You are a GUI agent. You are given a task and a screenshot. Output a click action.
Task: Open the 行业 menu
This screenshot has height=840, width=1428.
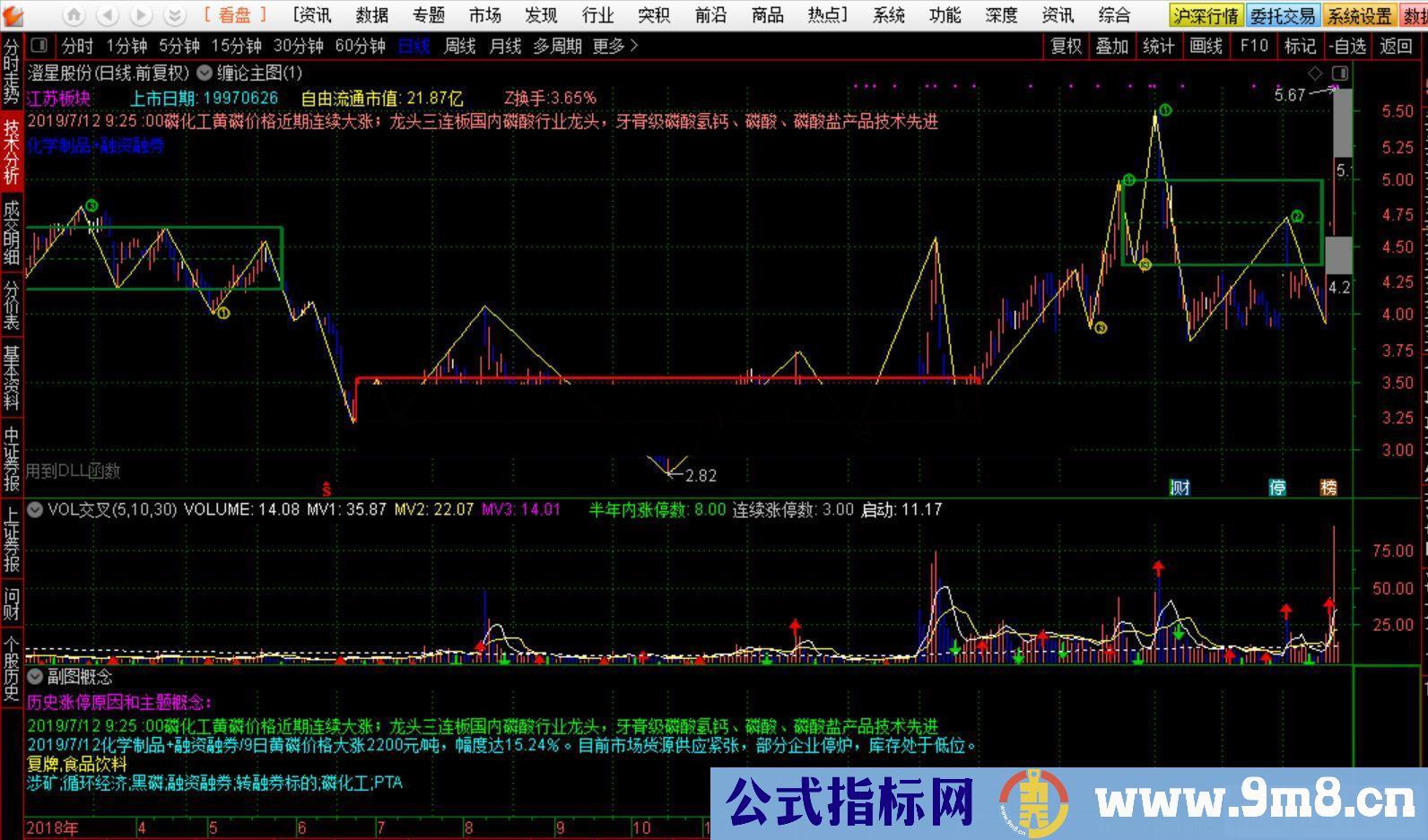tap(598, 15)
